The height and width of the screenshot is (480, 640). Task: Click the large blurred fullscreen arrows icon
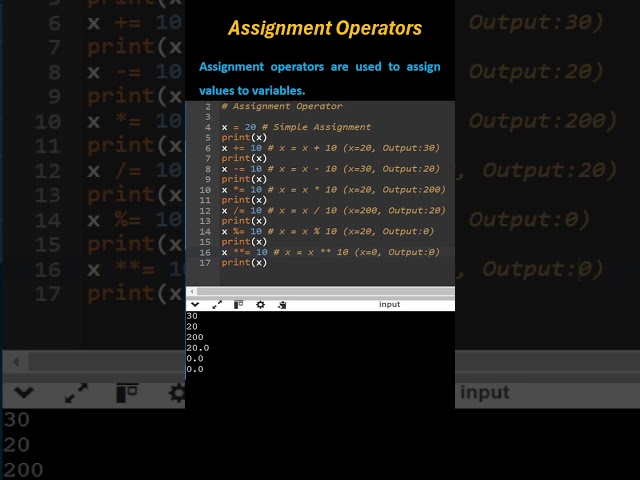[76, 393]
